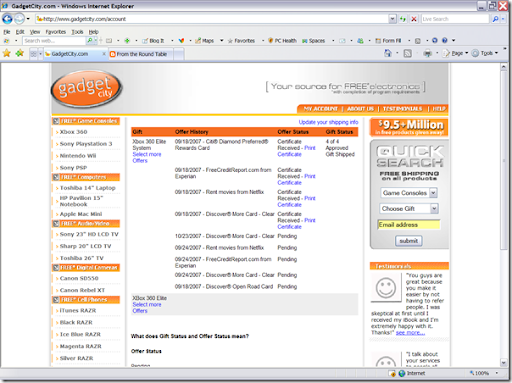Open the Help menu

coord(93,32)
